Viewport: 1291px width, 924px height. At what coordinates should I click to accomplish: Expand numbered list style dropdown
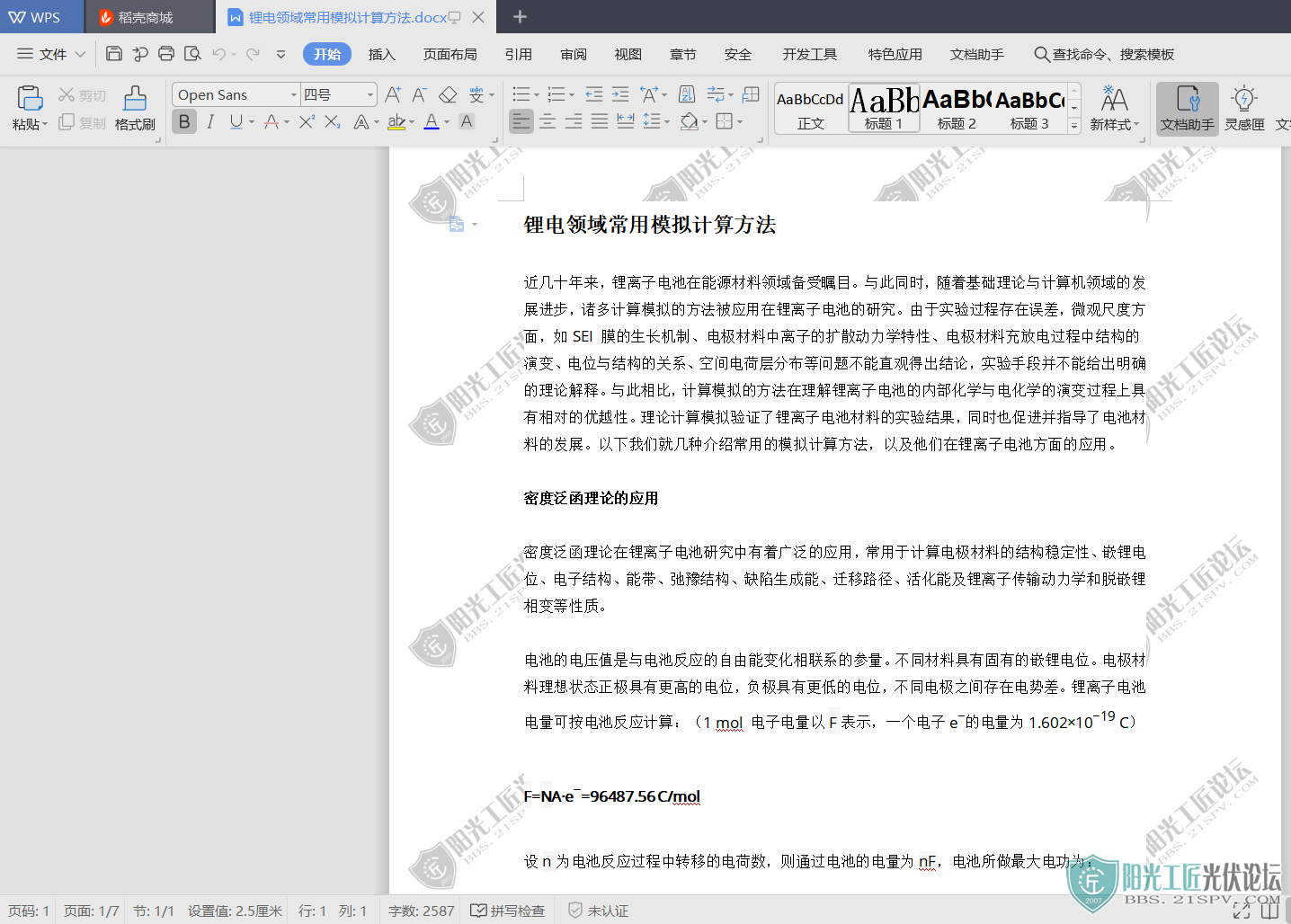click(x=573, y=95)
